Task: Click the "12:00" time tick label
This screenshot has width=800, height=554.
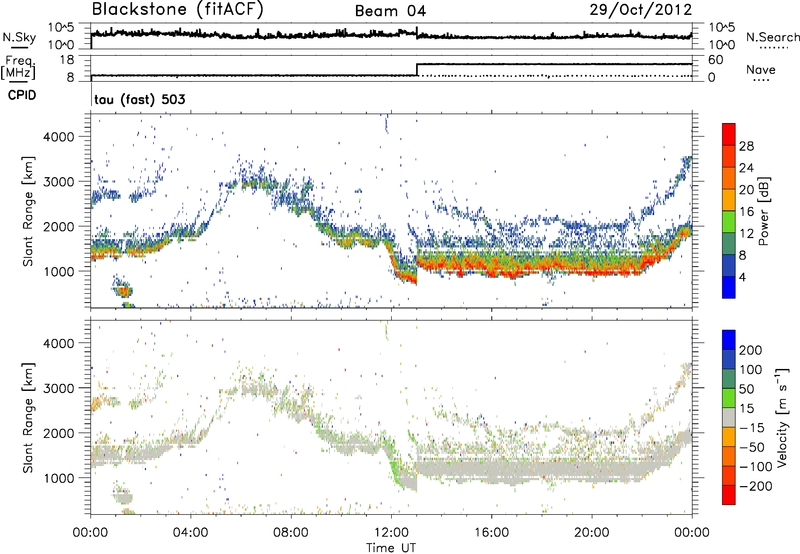Action: pyautogui.click(x=391, y=533)
